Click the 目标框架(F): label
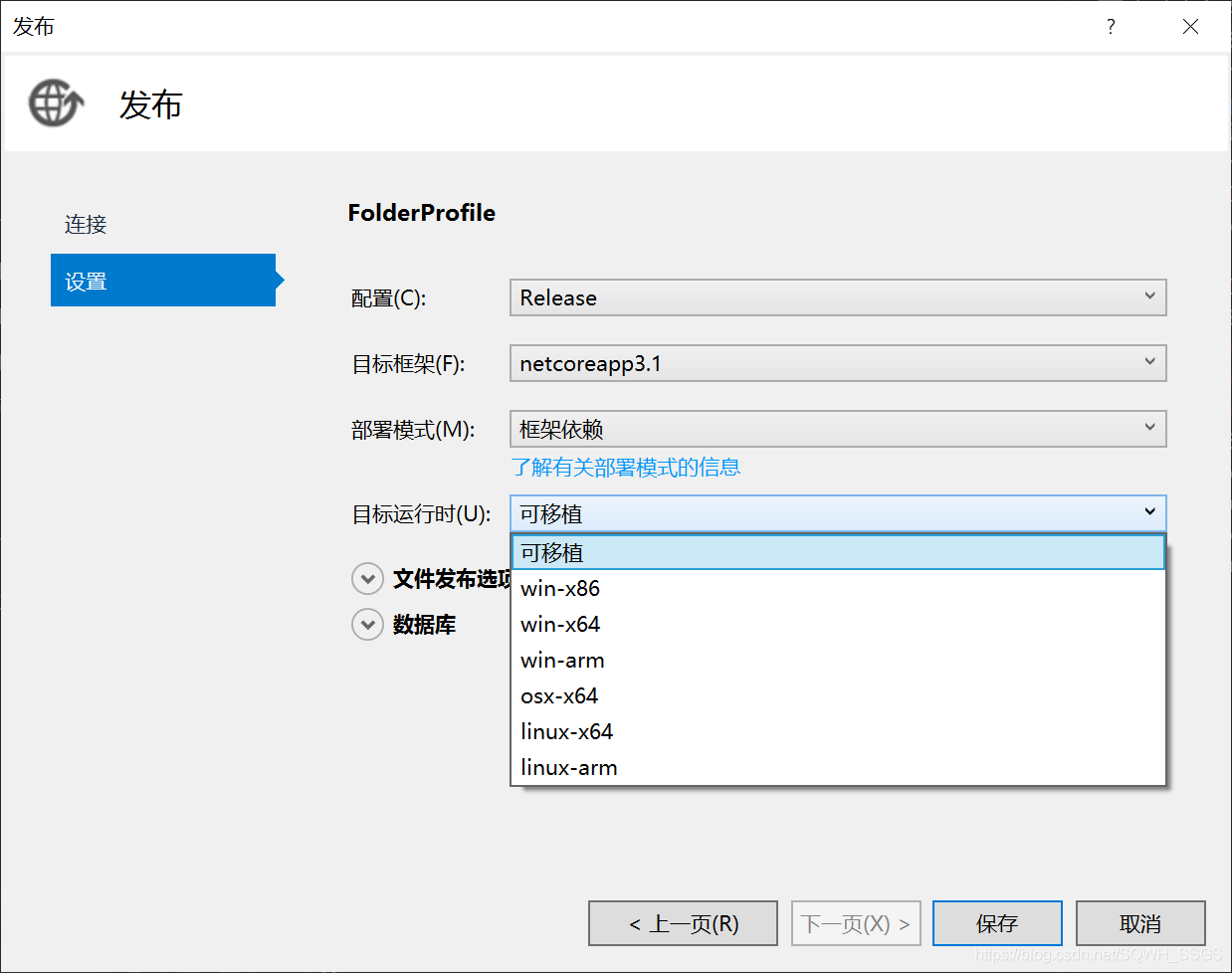 (408, 364)
